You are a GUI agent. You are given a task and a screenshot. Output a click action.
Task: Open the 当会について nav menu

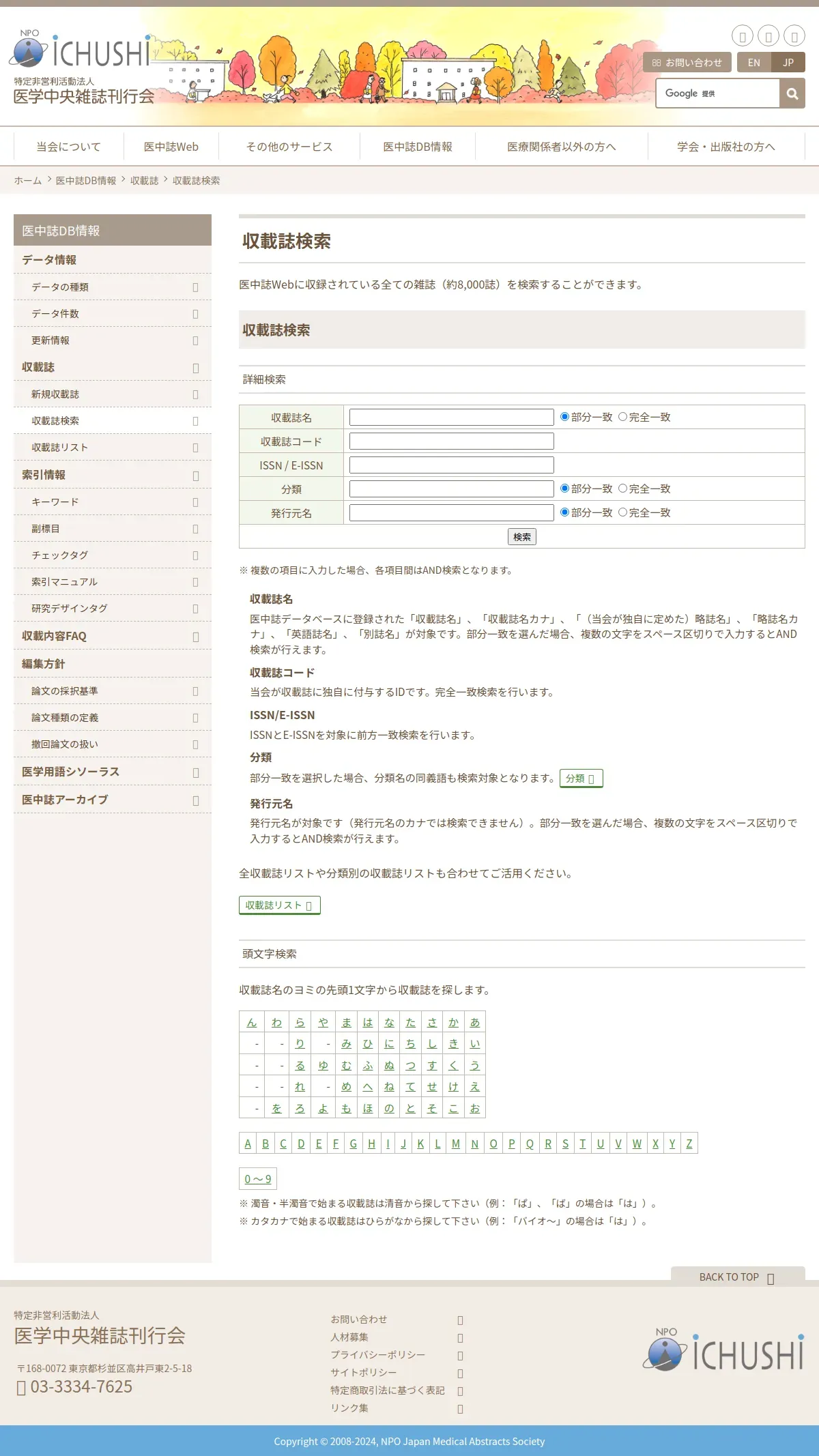[68, 147]
